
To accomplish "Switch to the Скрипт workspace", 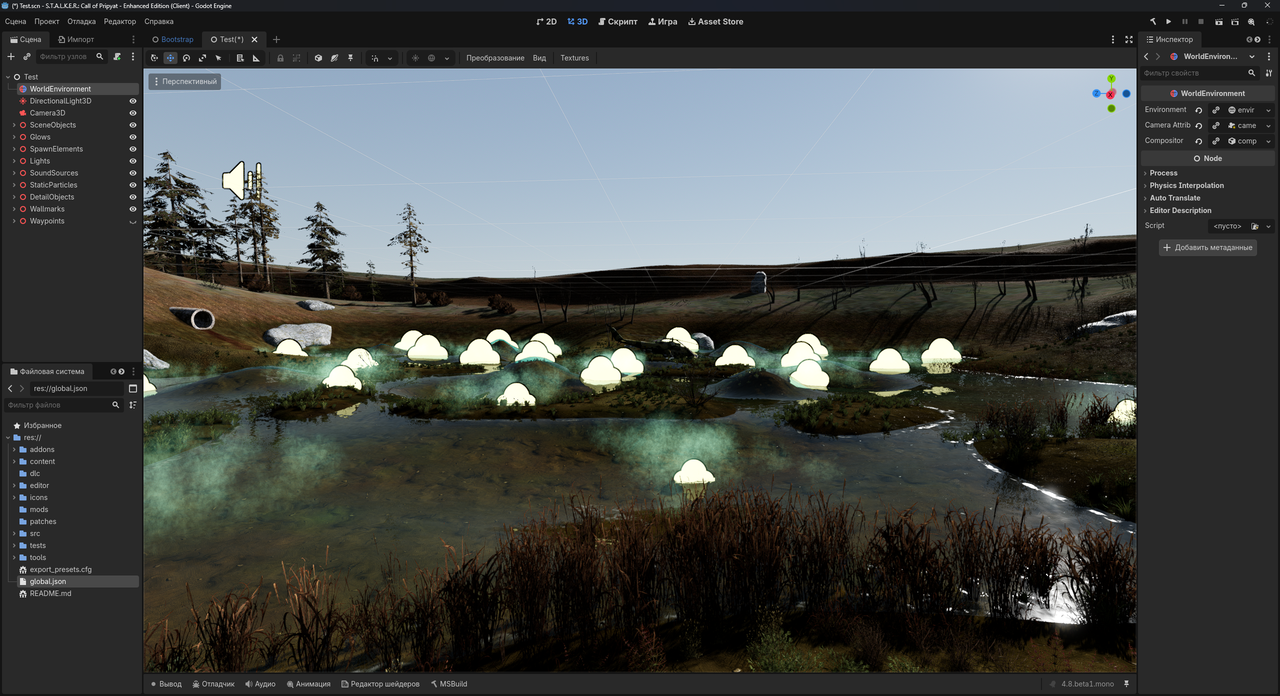I will pyautogui.click(x=617, y=21).
